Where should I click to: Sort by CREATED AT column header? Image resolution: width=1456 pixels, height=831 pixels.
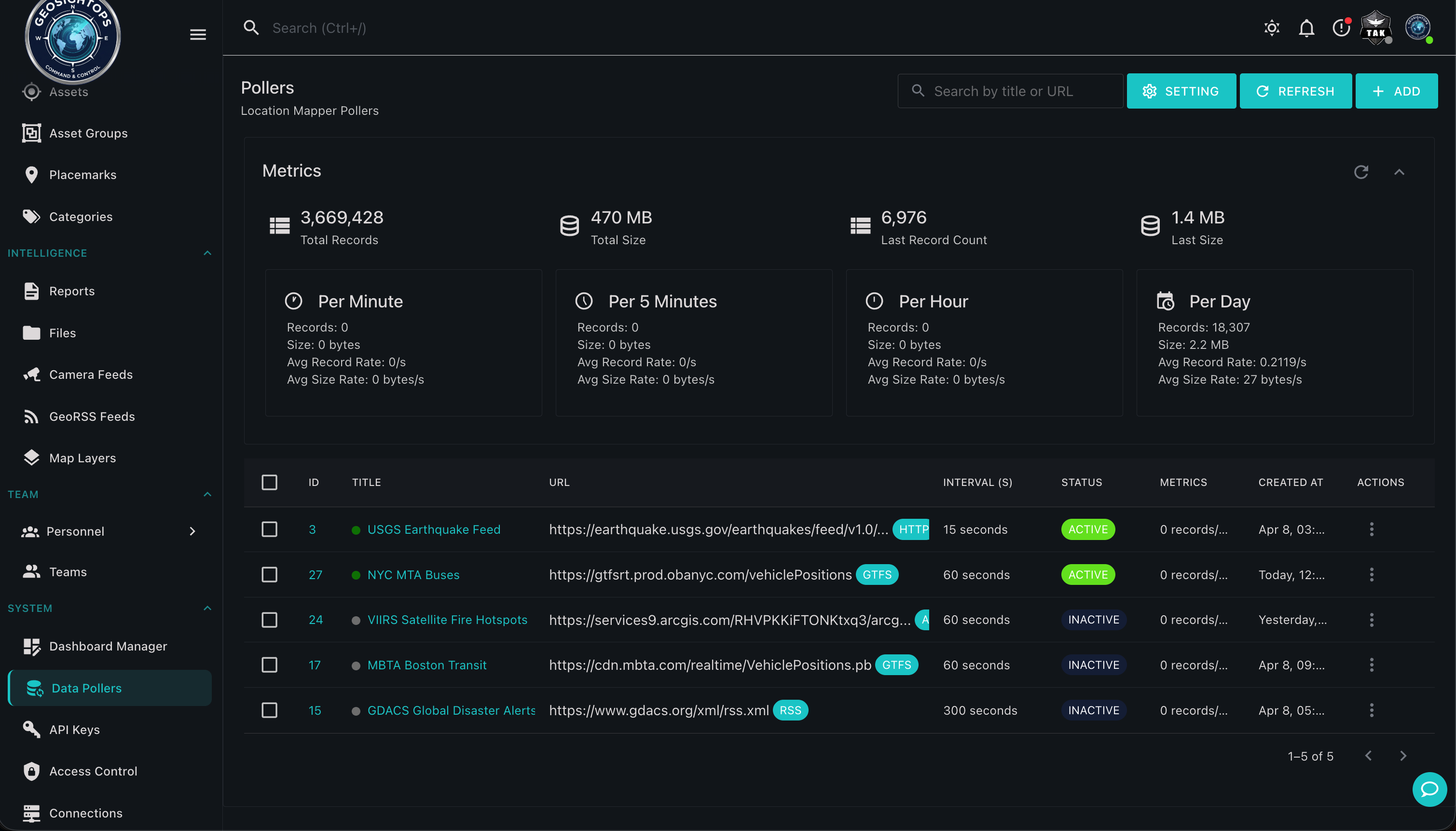(1291, 482)
